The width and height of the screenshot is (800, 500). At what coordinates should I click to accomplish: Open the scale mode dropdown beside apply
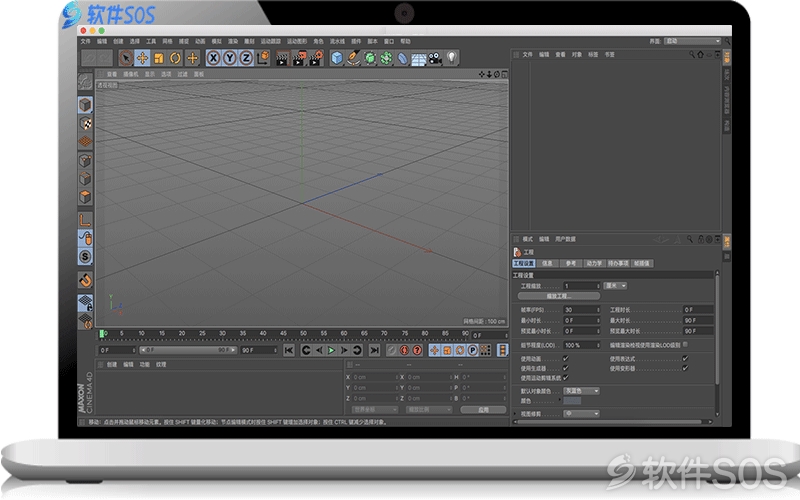(429, 410)
